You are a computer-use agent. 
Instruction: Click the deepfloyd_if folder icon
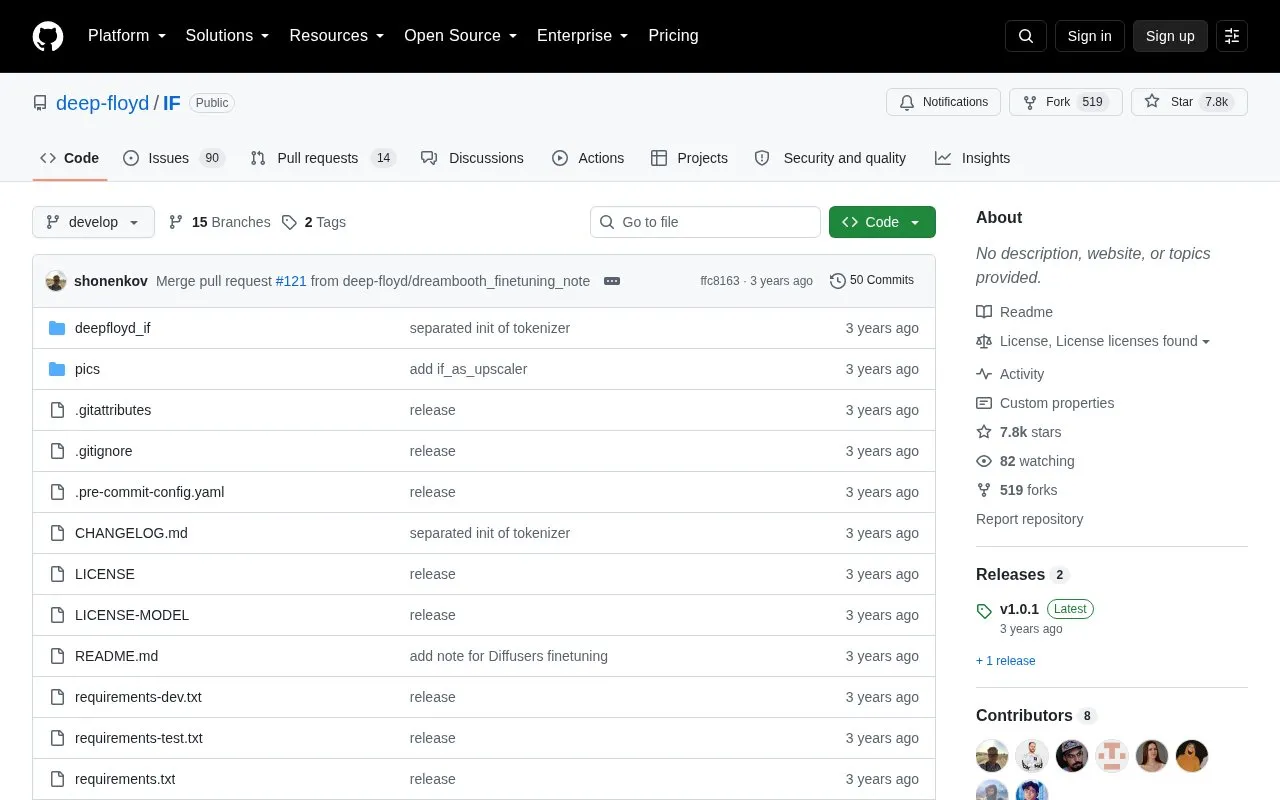click(x=57, y=328)
